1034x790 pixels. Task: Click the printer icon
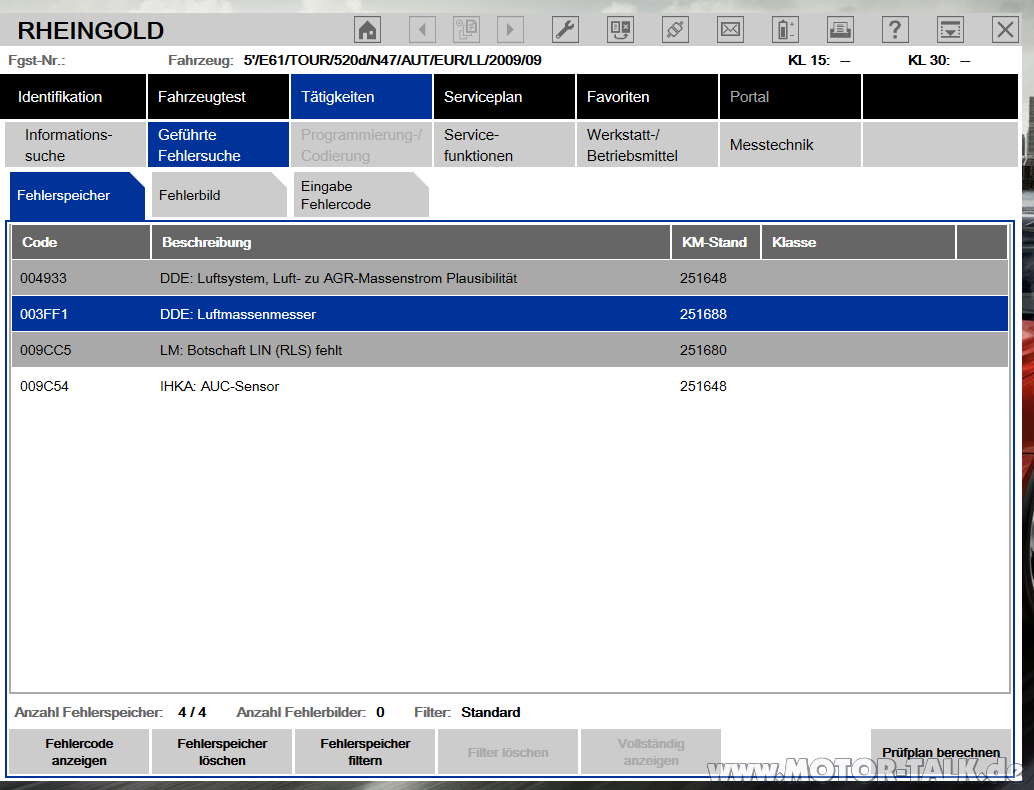click(840, 30)
